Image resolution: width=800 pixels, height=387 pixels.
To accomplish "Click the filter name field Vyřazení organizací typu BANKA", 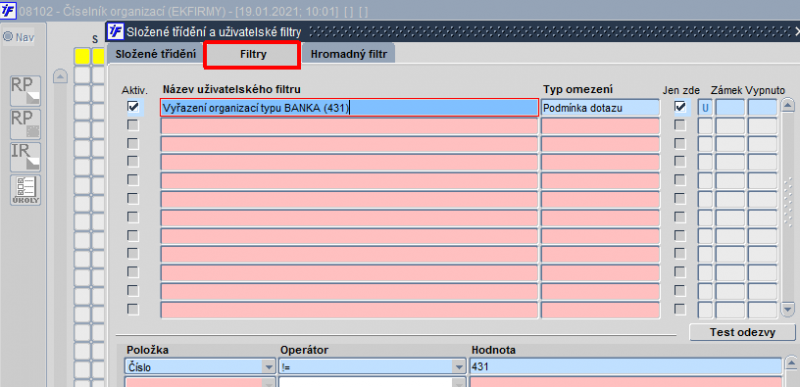I will pos(349,108).
